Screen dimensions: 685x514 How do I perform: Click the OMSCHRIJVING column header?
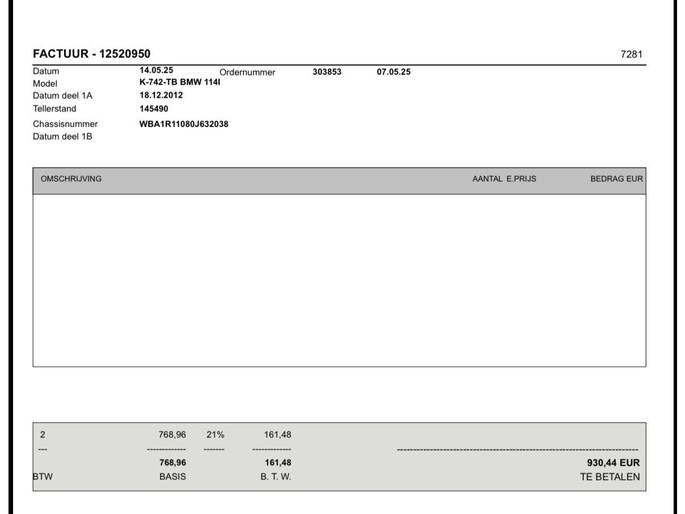point(70,179)
